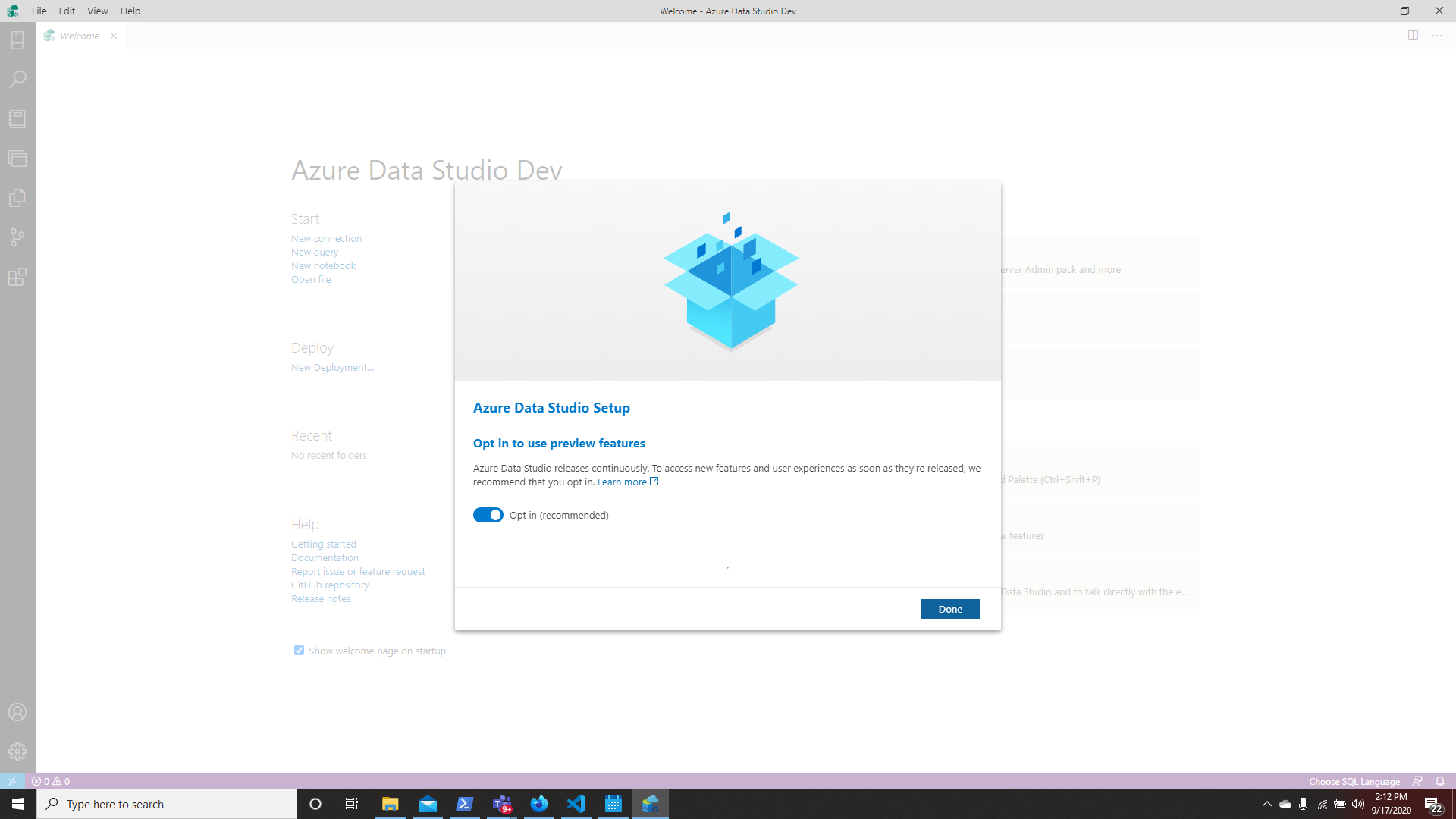Click the feedback icon in status bar
The image size is (1456, 819).
[x=1417, y=781]
